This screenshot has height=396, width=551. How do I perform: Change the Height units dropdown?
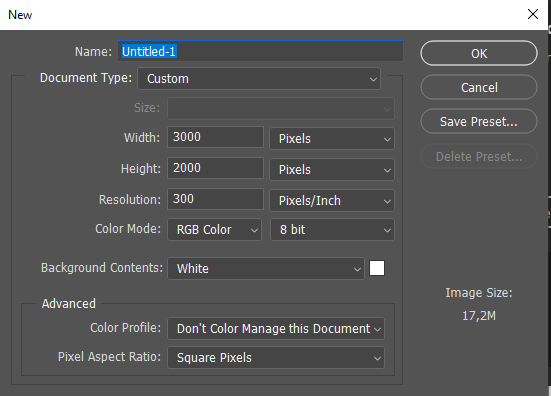(332, 169)
